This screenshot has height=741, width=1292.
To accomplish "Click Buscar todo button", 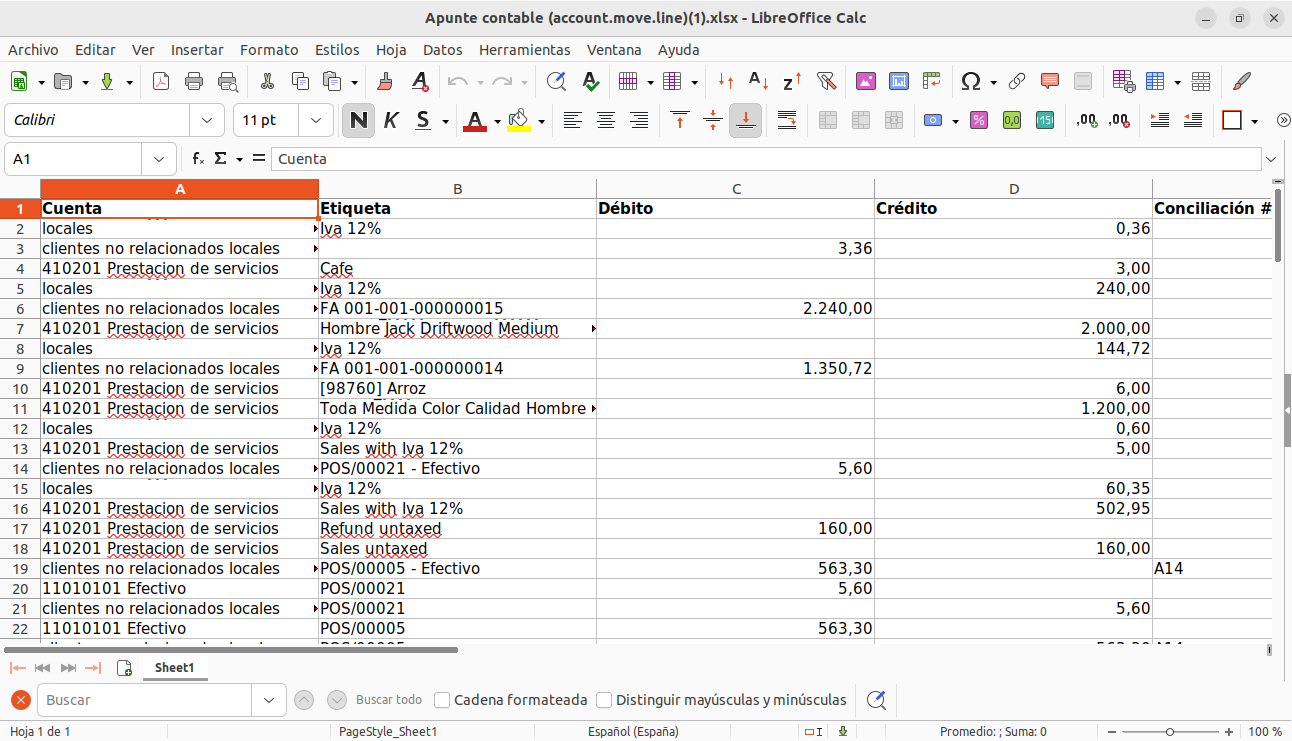I will [x=389, y=700].
